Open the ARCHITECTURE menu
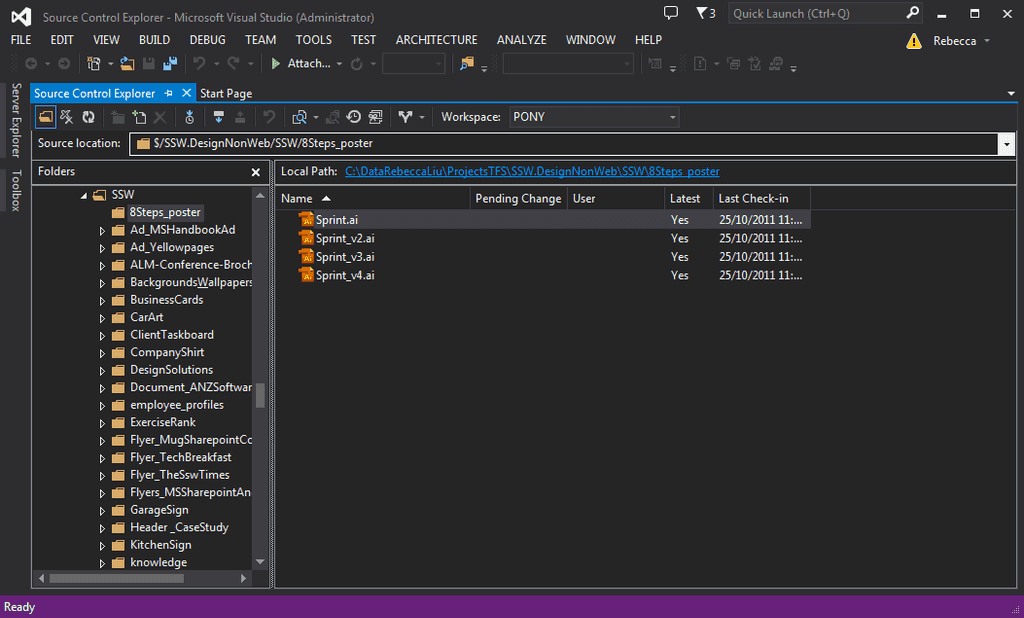Screen dimensions: 1024x618 pyautogui.click(x=436, y=40)
